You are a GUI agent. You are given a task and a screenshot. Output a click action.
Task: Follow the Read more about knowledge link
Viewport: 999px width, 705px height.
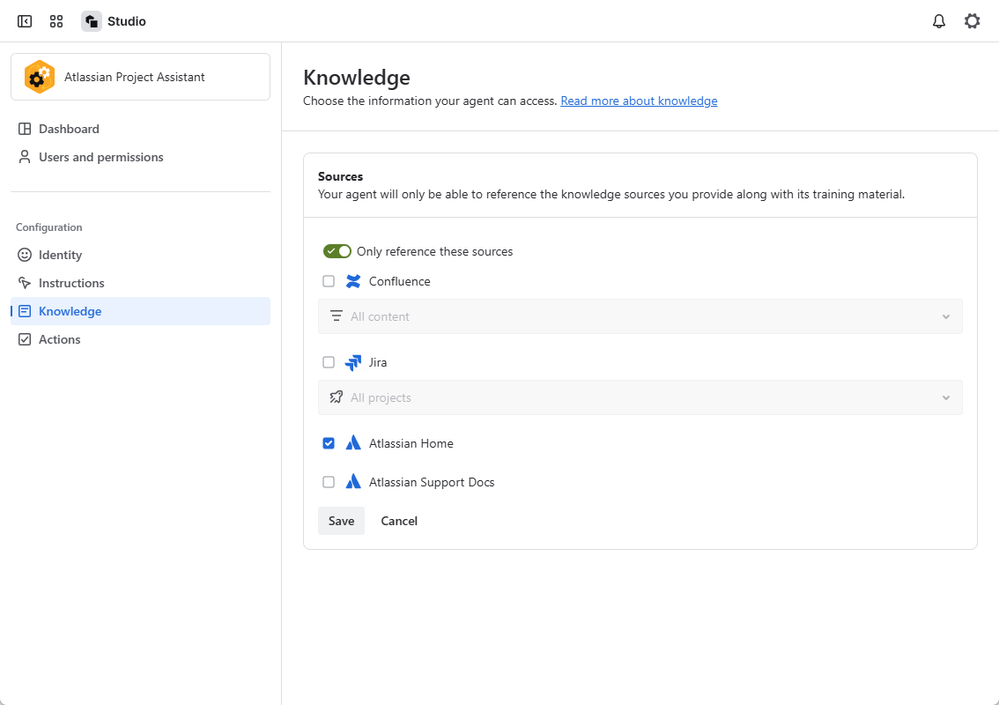point(639,101)
